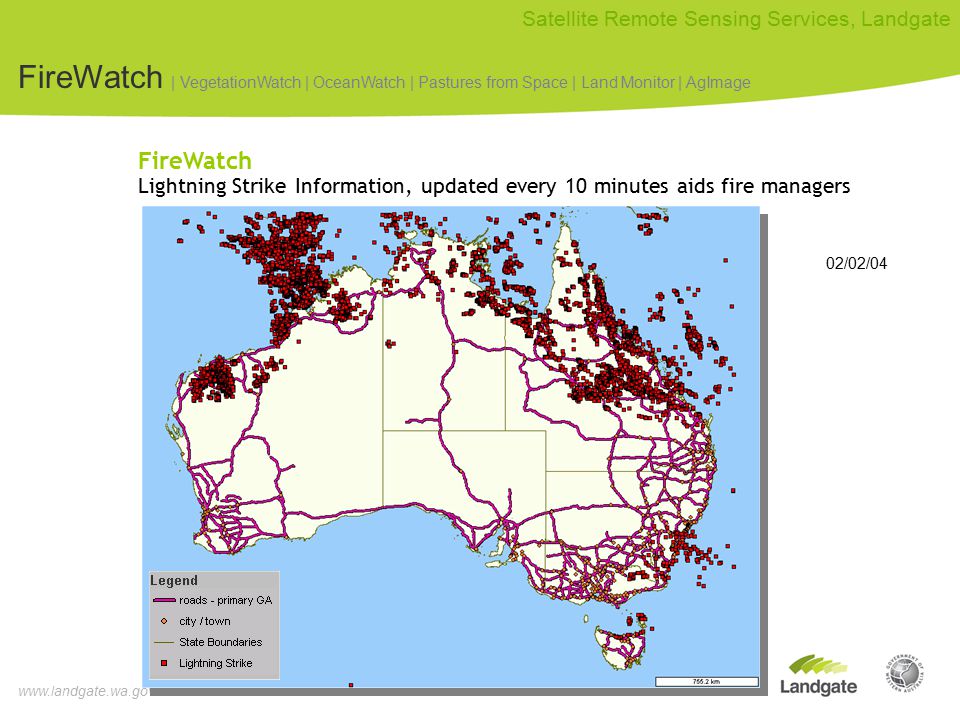Viewport: 960px width, 720px height.
Task: Click 'Lightning Strike' legend label
Action: 216,663
